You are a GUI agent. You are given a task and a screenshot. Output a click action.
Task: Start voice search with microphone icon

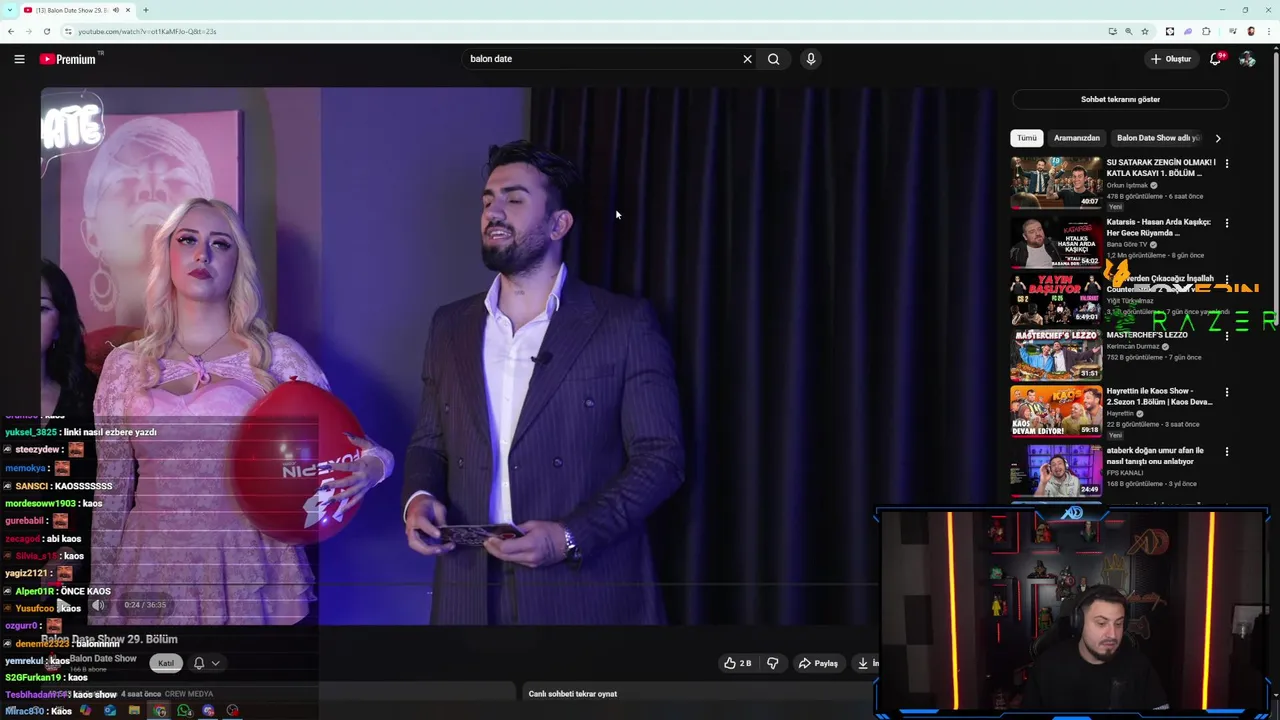811,59
